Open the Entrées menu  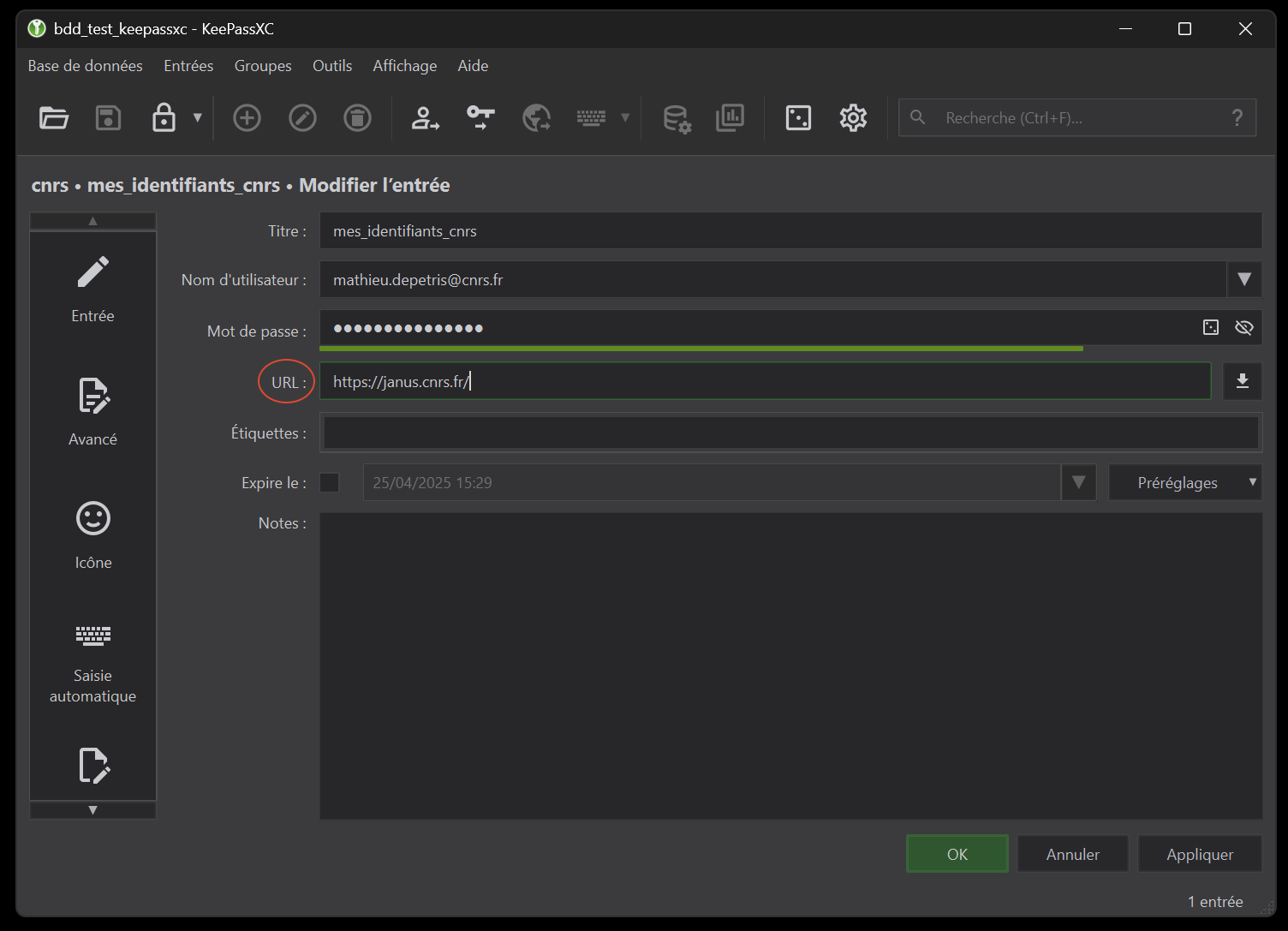point(188,66)
